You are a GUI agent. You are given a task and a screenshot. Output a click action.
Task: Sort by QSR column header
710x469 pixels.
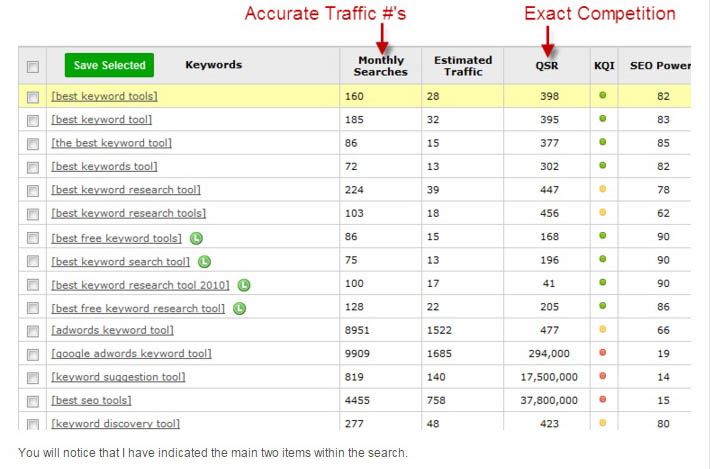[x=547, y=66]
